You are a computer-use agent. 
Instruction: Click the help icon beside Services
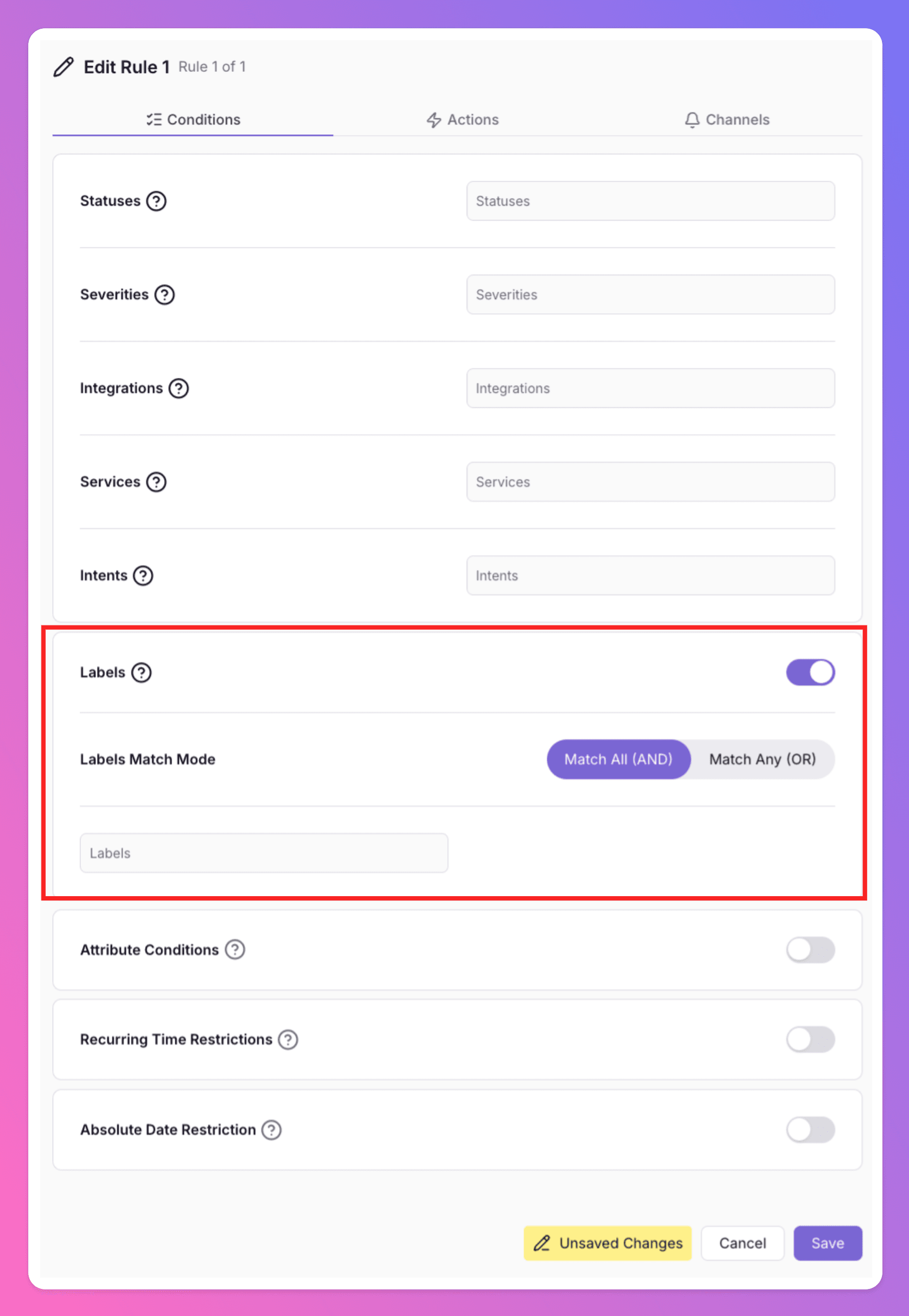coord(156,482)
